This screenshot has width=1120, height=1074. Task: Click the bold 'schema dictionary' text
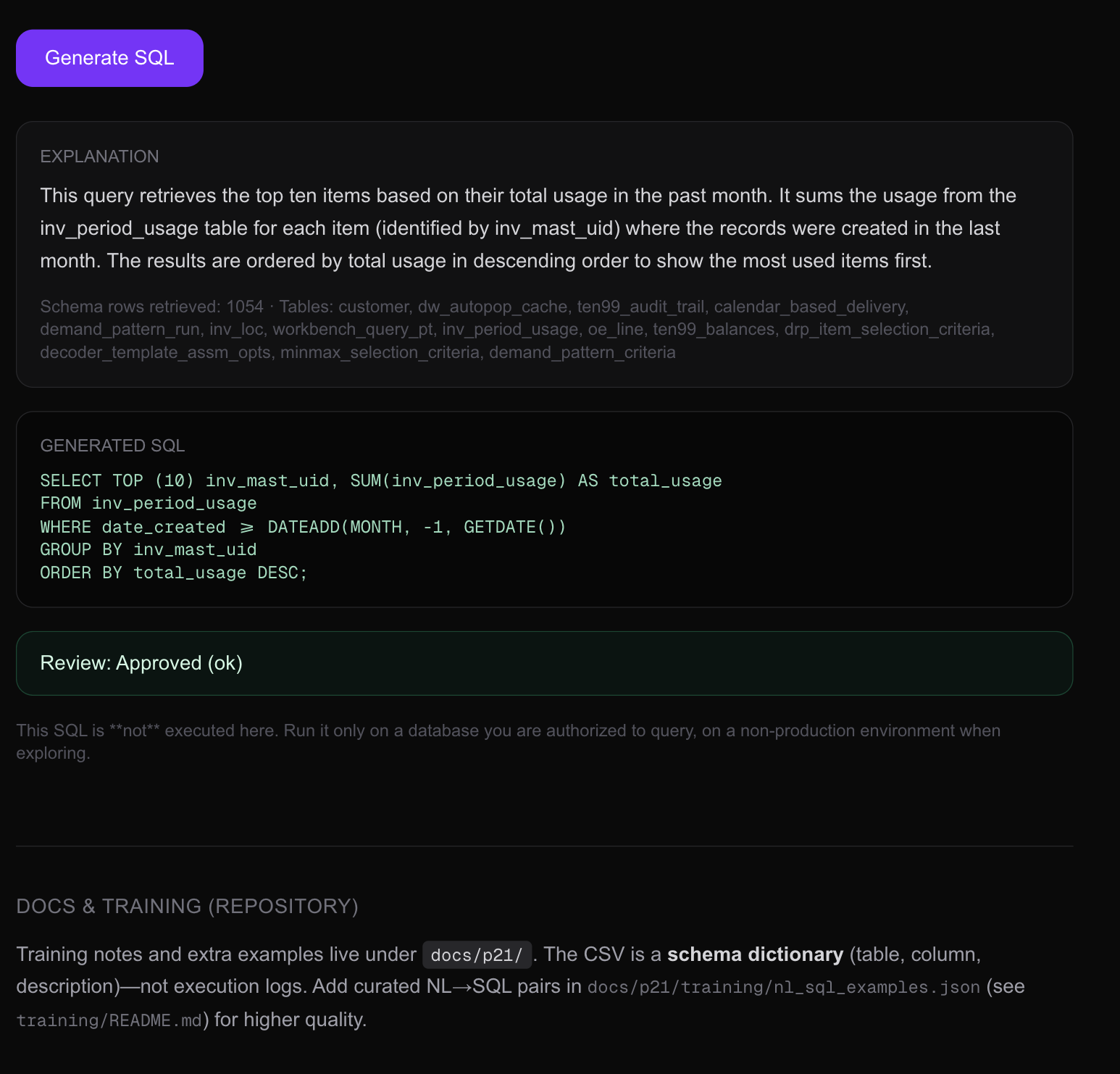[755, 954]
